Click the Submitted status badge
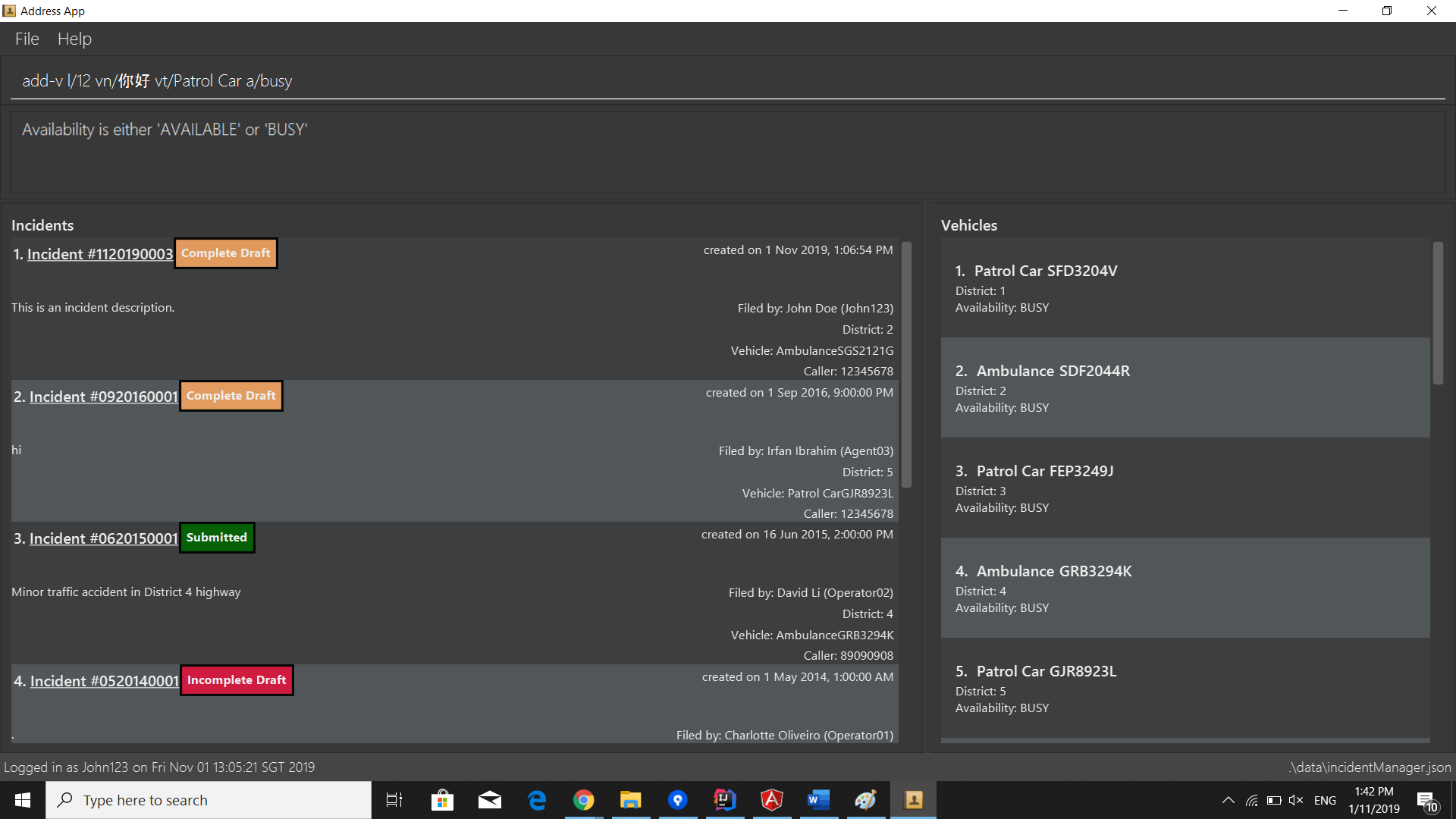 (x=217, y=538)
